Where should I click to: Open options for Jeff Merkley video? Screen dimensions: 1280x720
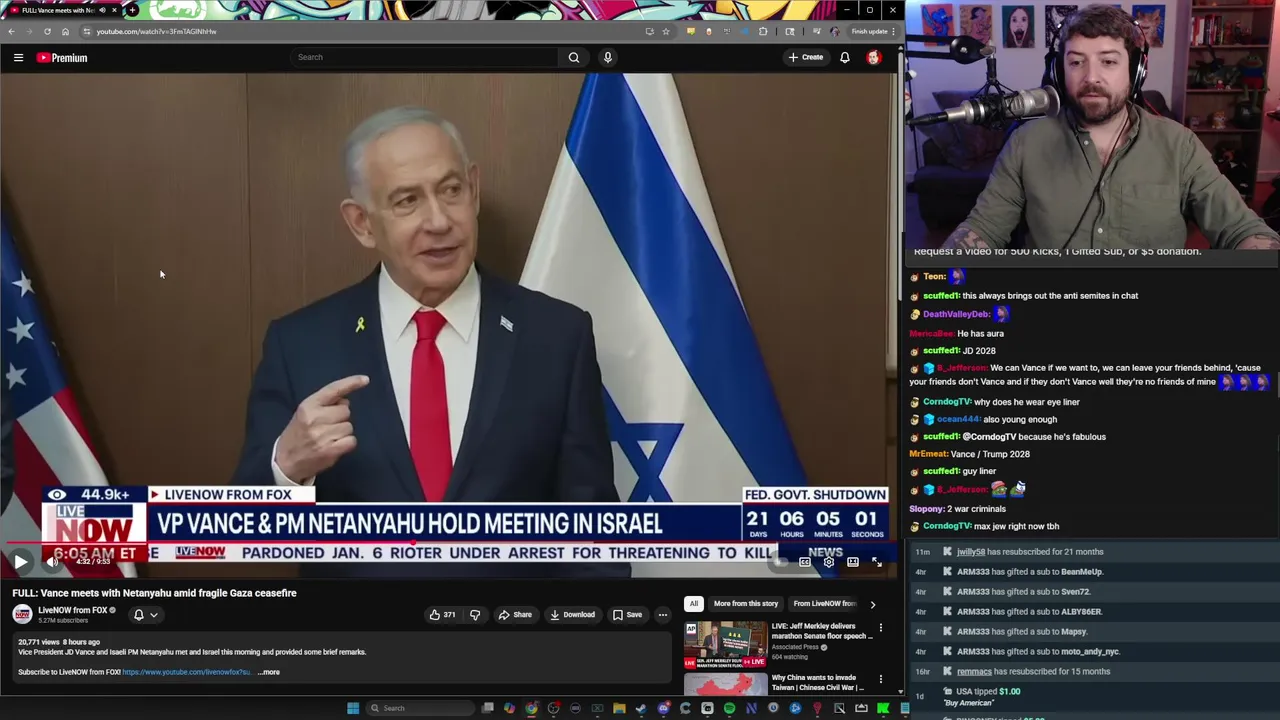880,628
